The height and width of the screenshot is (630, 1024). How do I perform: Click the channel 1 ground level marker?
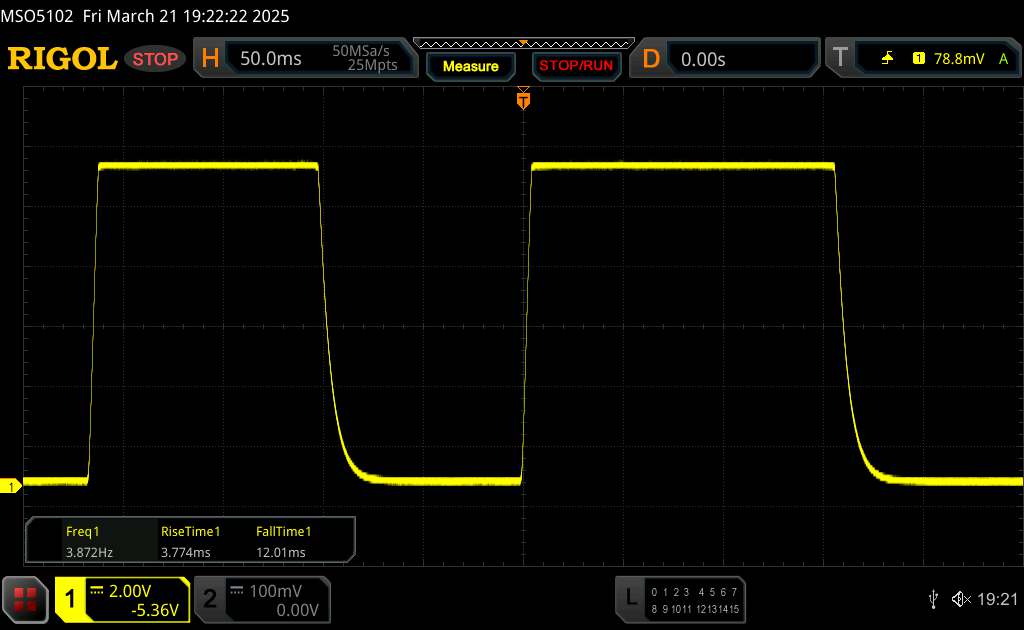point(13,487)
